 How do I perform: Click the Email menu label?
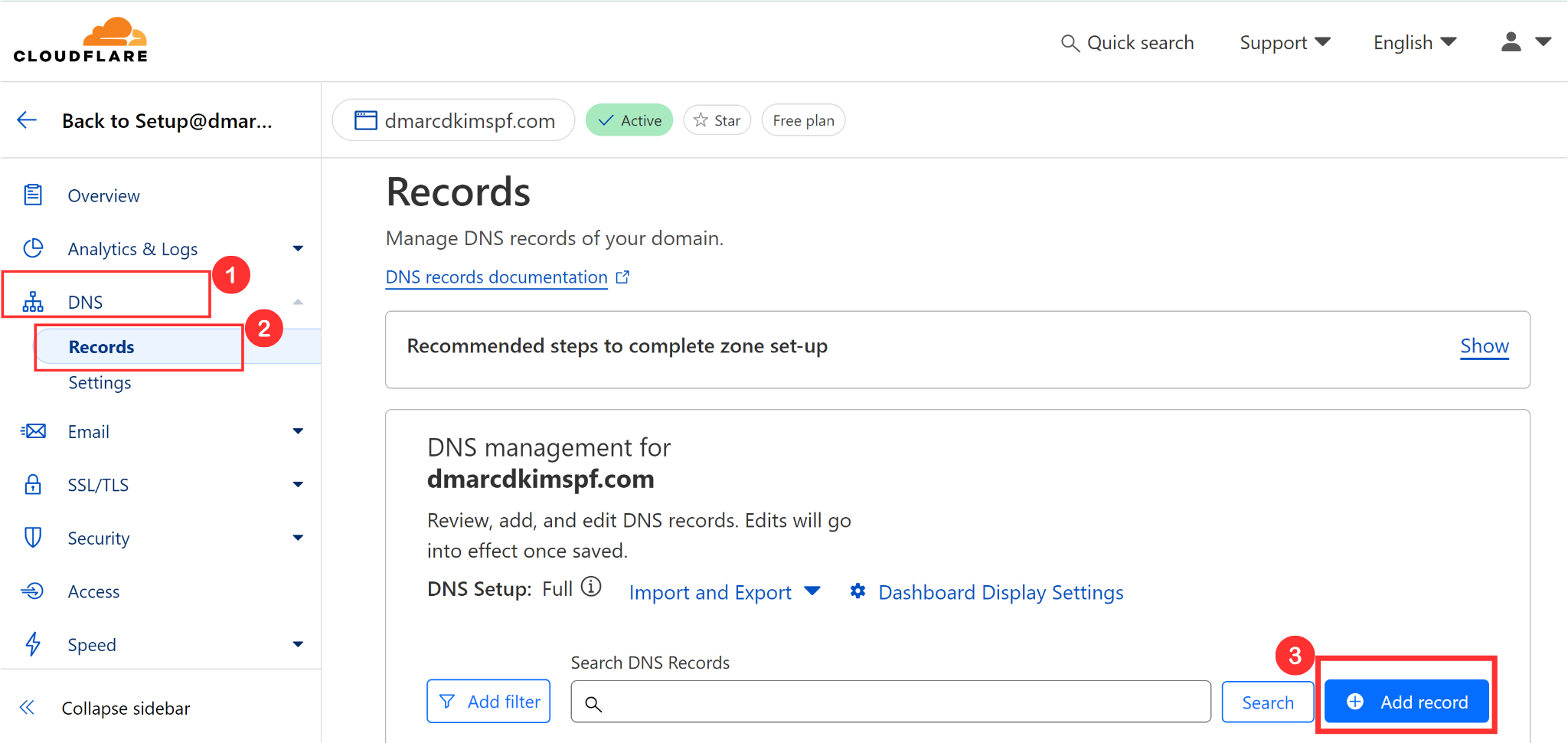[88, 432]
